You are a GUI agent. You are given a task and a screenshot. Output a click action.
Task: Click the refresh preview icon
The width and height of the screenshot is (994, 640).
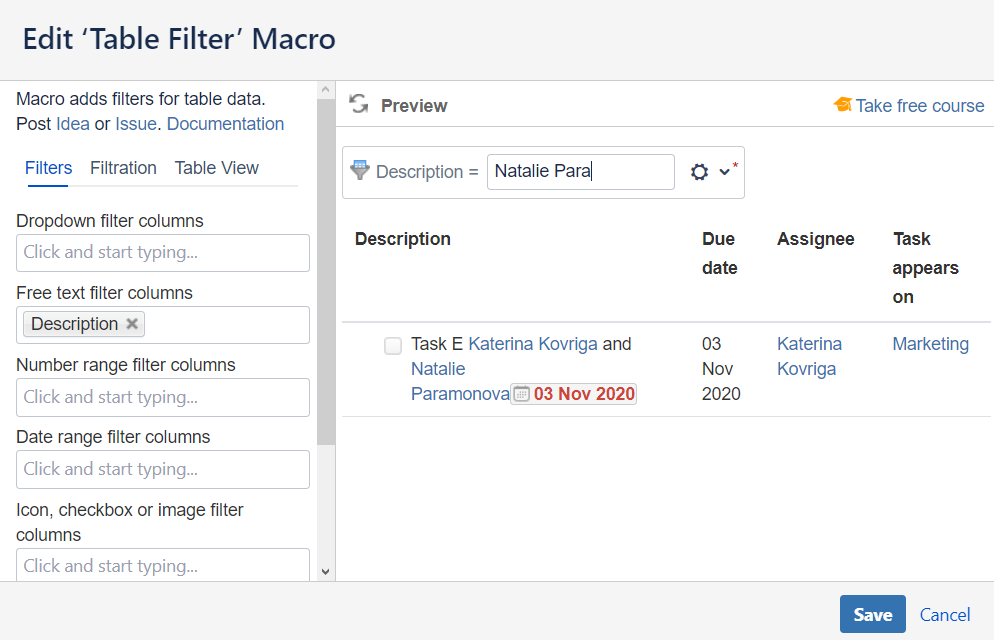tap(359, 105)
